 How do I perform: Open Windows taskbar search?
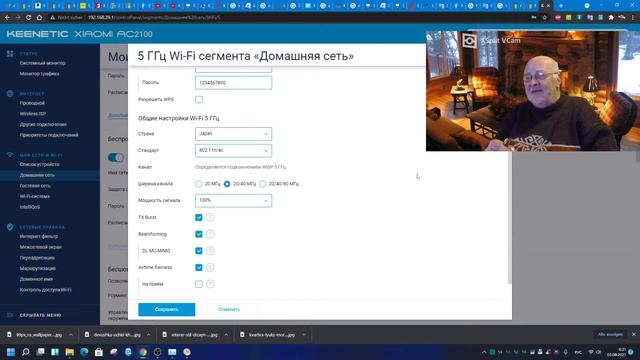pyautogui.click(x=25, y=352)
